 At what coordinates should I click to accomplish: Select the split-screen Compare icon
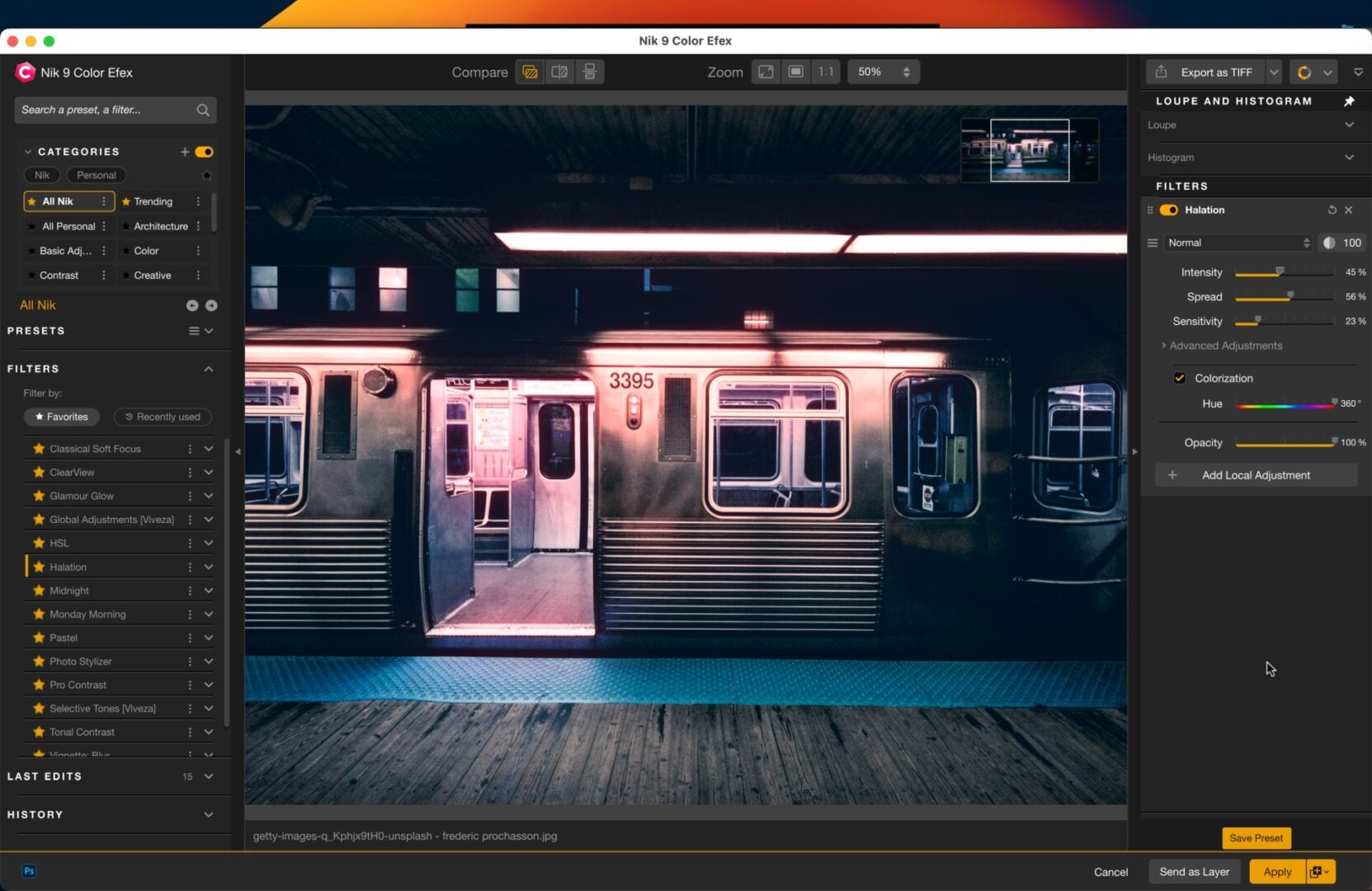pyautogui.click(x=560, y=73)
